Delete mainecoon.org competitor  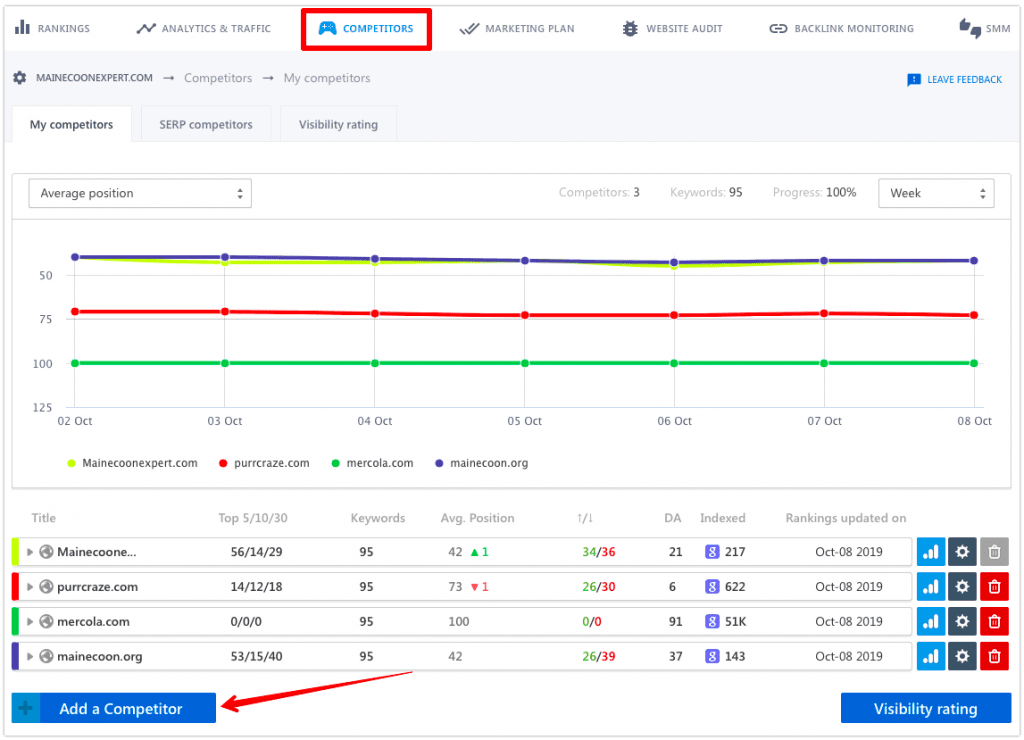tap(994, 656)
